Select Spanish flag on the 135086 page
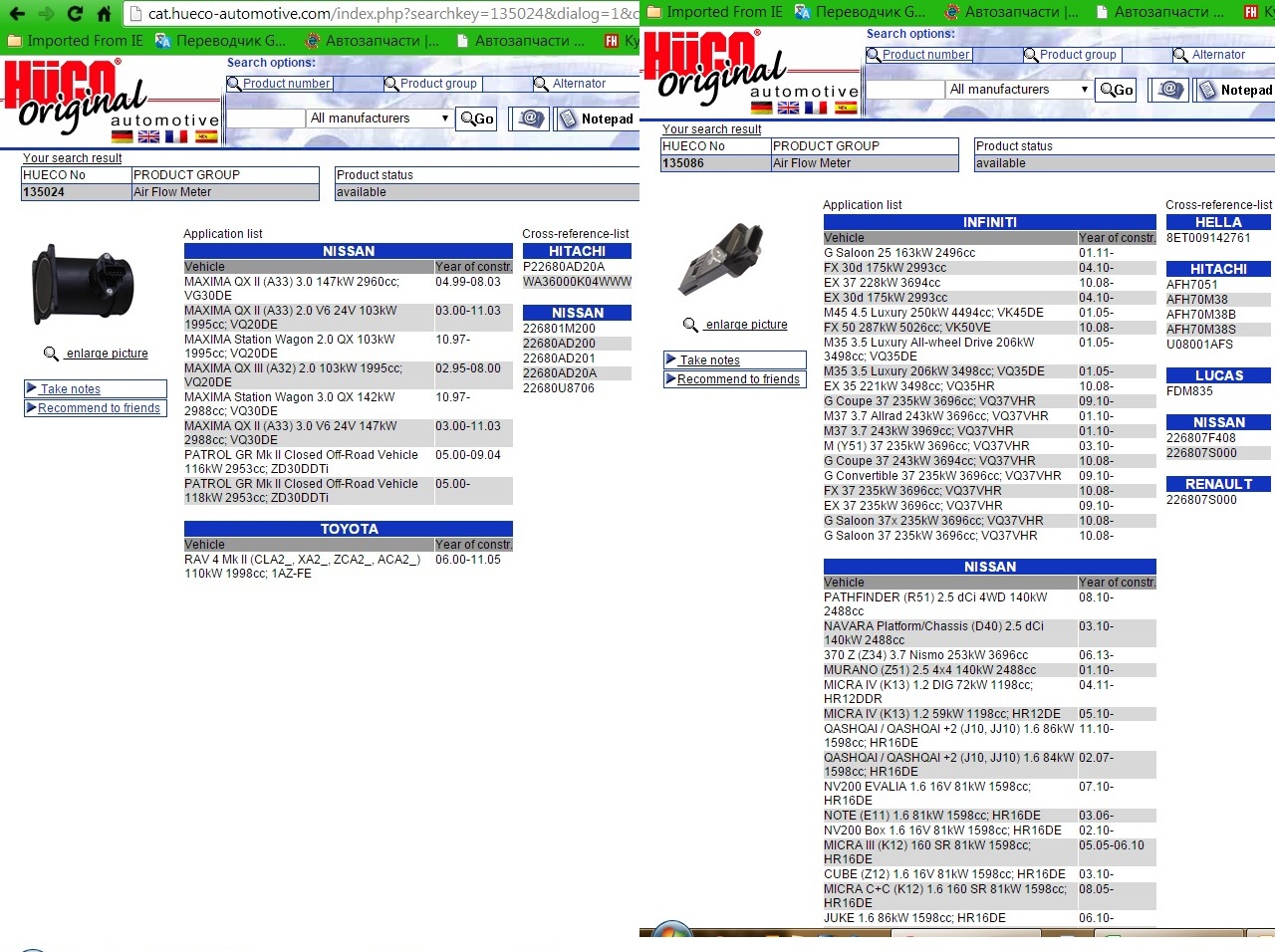1275x952 pixels. 847,109
